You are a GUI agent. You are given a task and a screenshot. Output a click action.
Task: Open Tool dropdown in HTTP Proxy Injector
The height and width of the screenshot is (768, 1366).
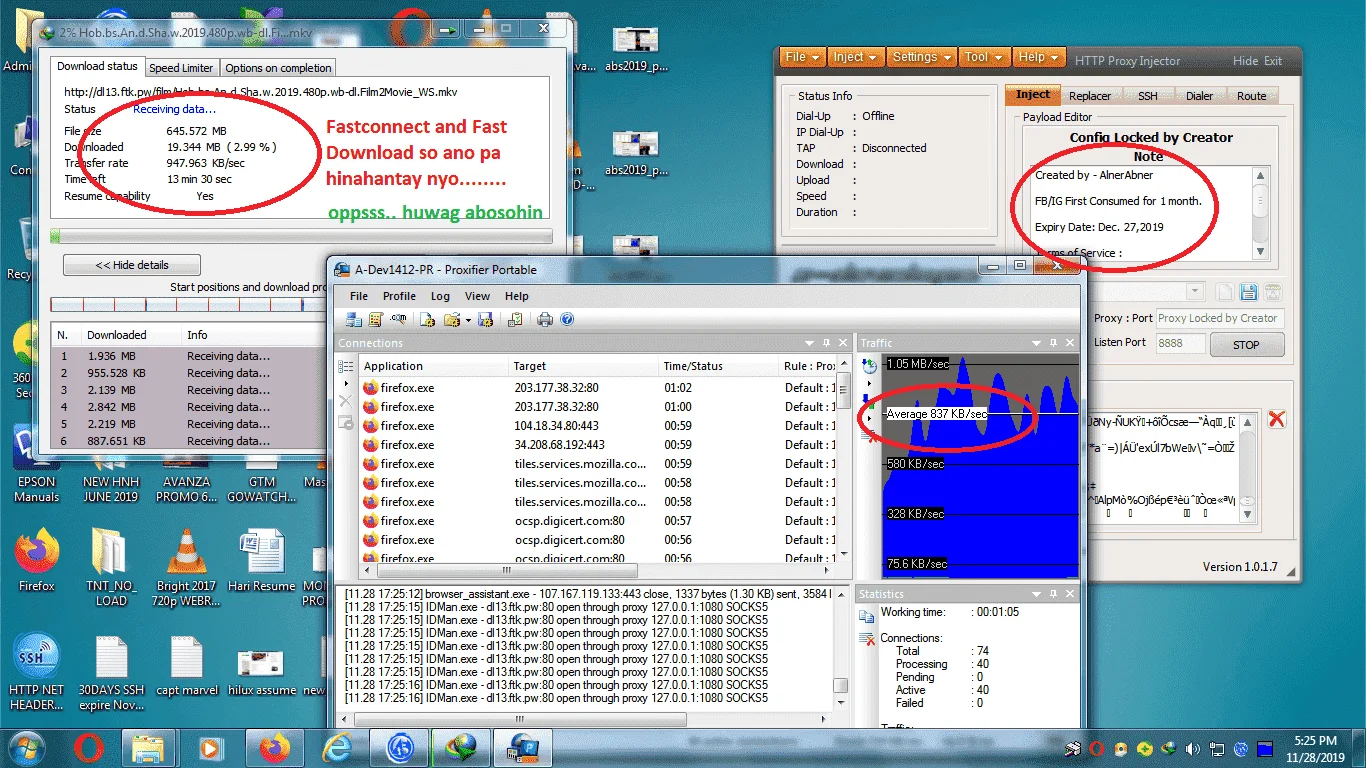point(984,57)
